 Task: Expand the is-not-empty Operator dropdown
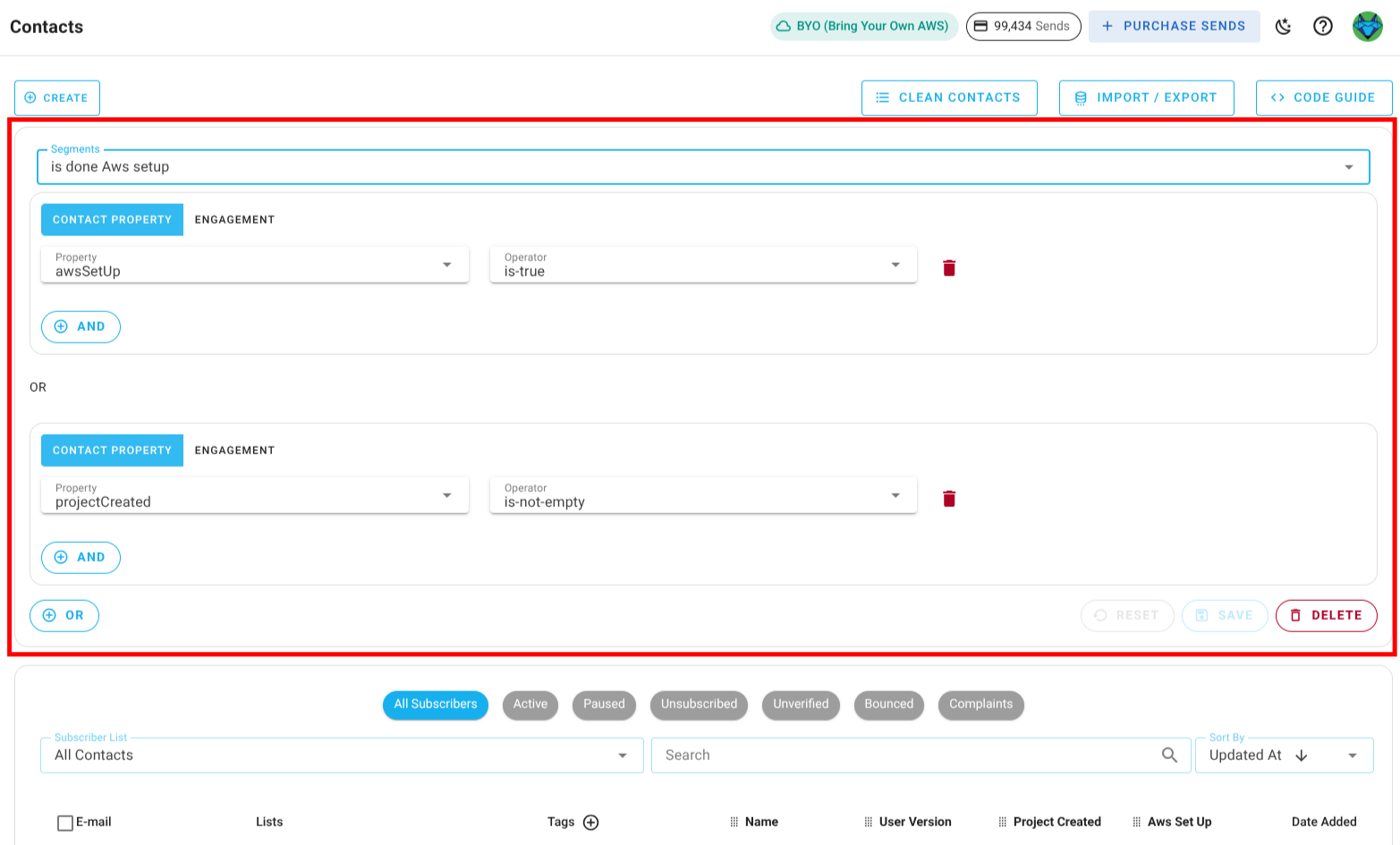click(895, 494)
